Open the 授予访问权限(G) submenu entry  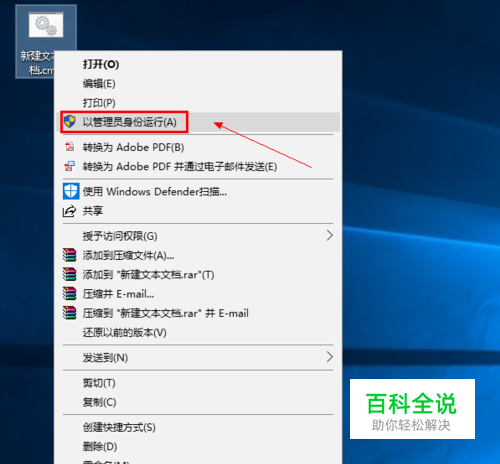click(x=198, y=236)
